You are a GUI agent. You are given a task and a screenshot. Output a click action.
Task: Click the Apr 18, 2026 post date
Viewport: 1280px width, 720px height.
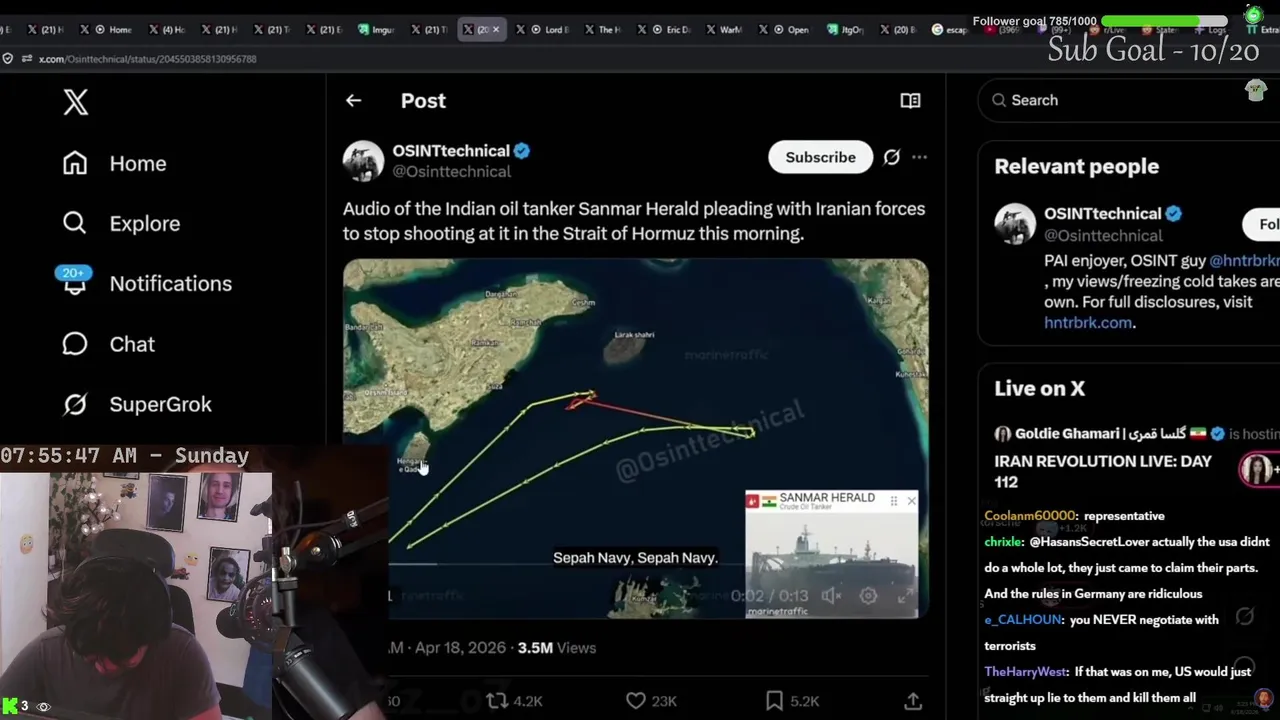point(460,648)
